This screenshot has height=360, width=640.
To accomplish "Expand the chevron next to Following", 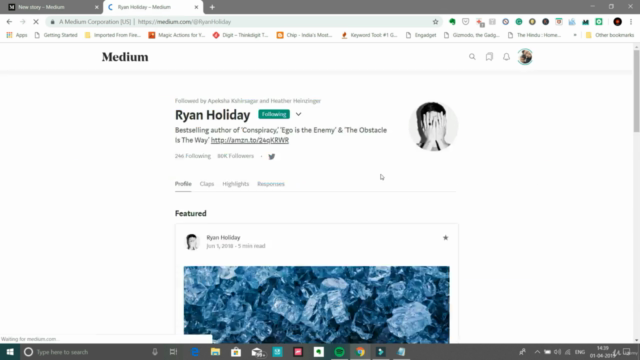I will 298,114.
